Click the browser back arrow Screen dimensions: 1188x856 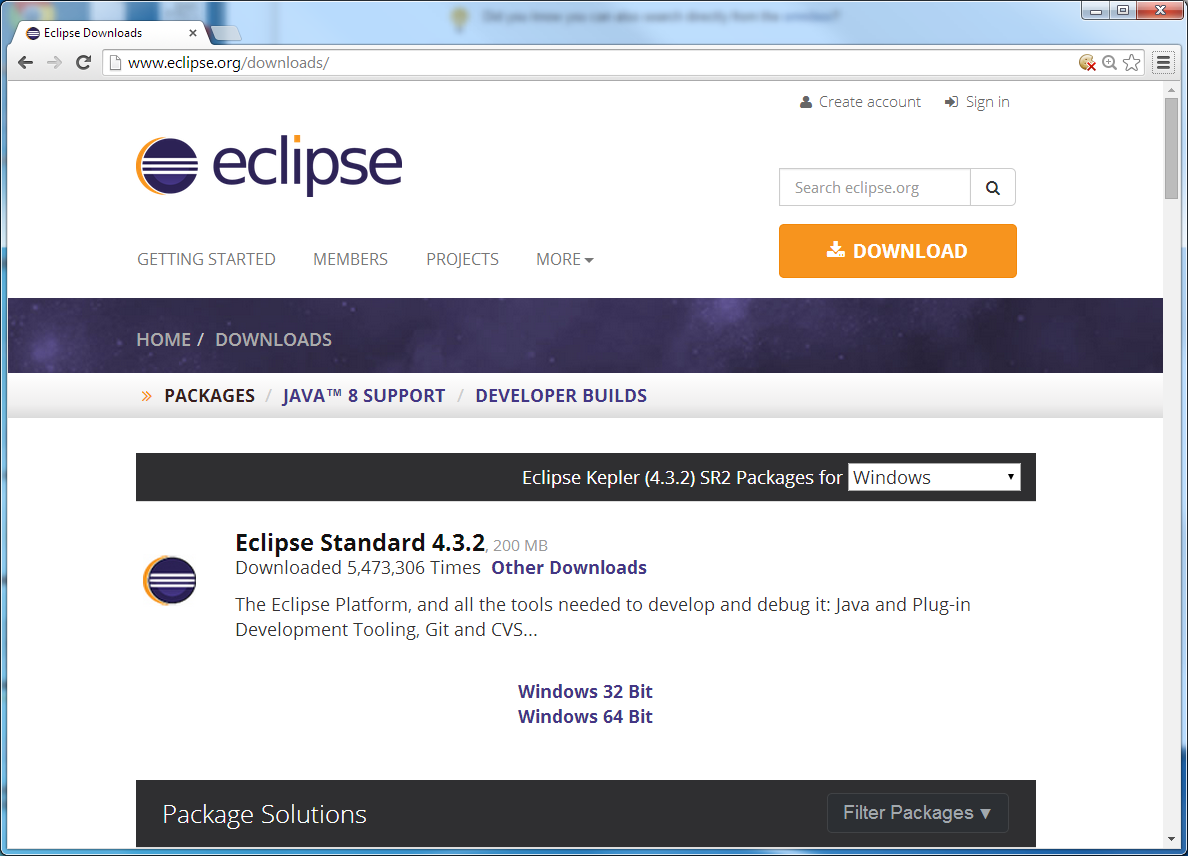point(25,63)
